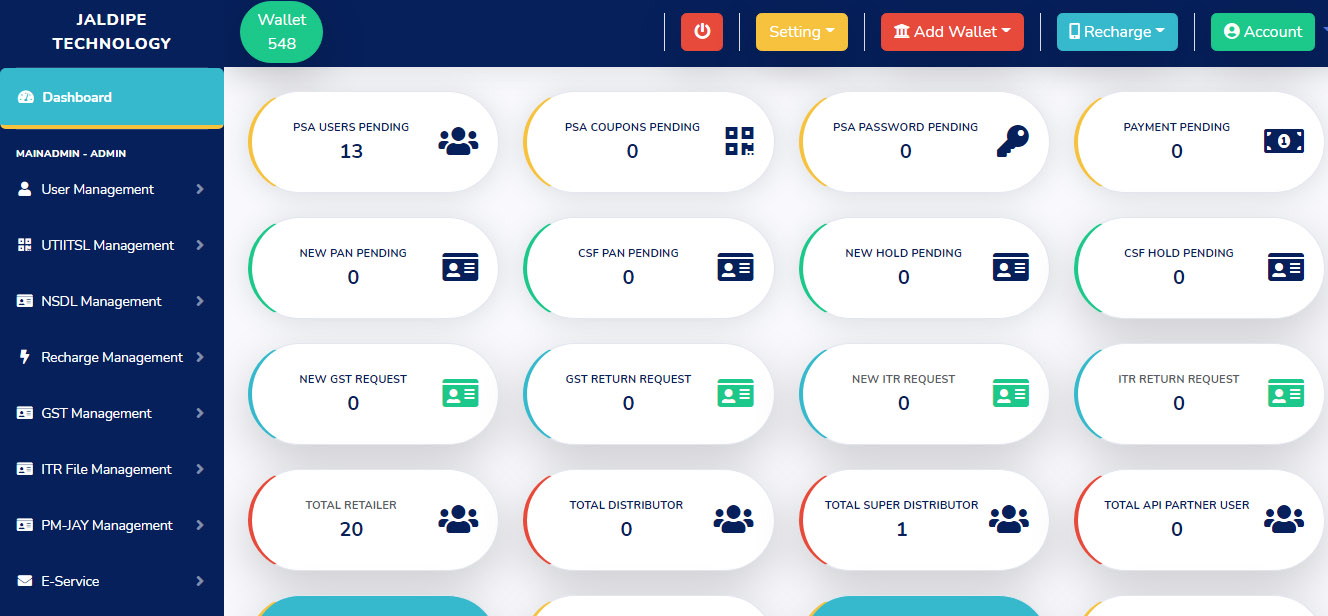Click the GST Return Request green card icon
The width and height of the screenshot is (1328, 616).
(x=735, y=393)
